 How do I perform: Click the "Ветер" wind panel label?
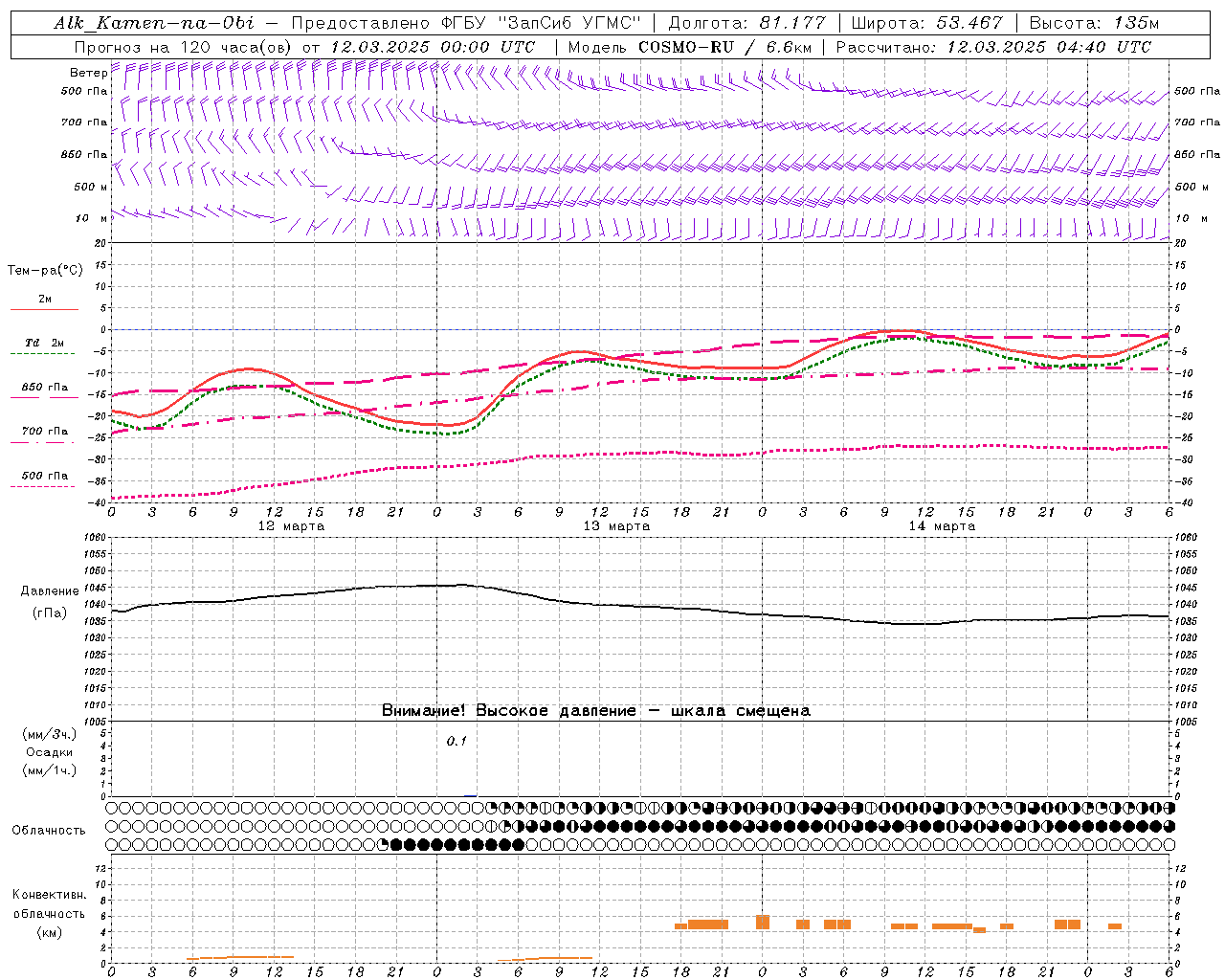tap(89, 73)
